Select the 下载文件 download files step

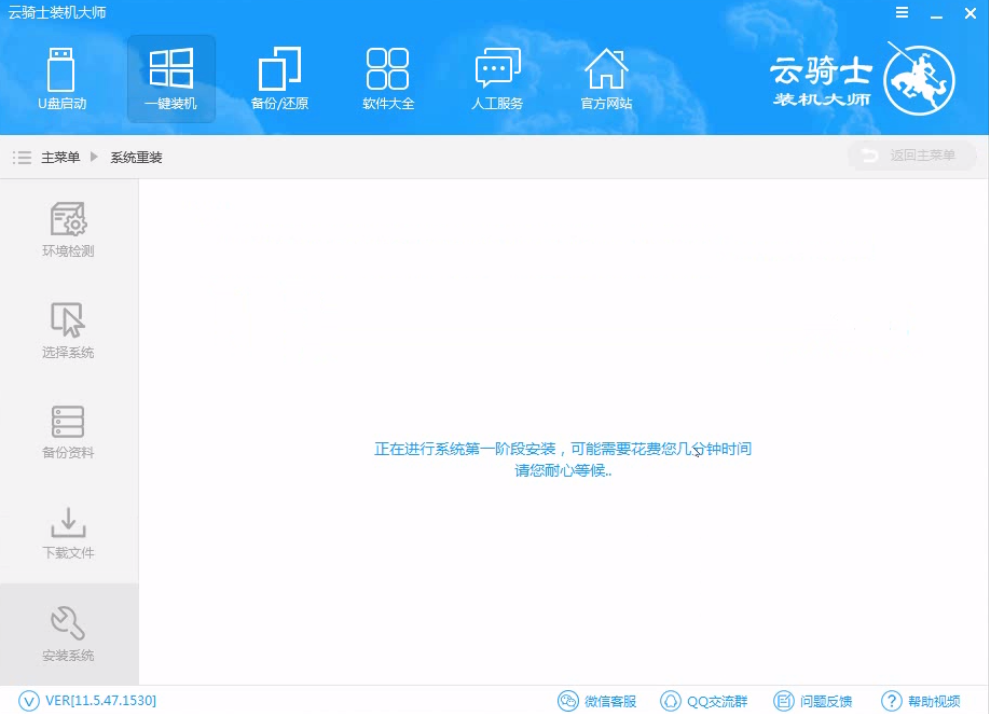(x=69, y=532)
